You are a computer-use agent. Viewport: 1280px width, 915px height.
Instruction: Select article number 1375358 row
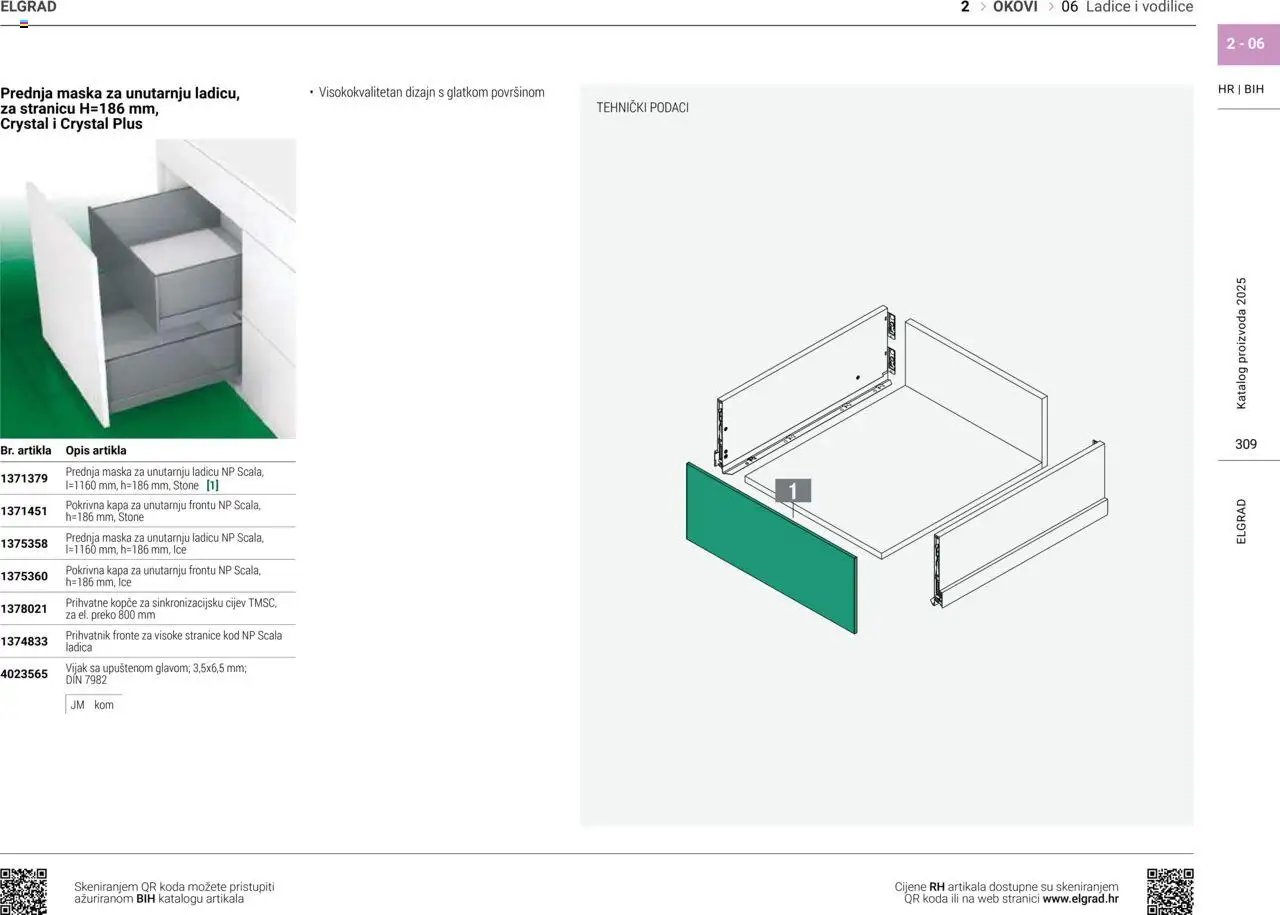(x=25, y=544)
